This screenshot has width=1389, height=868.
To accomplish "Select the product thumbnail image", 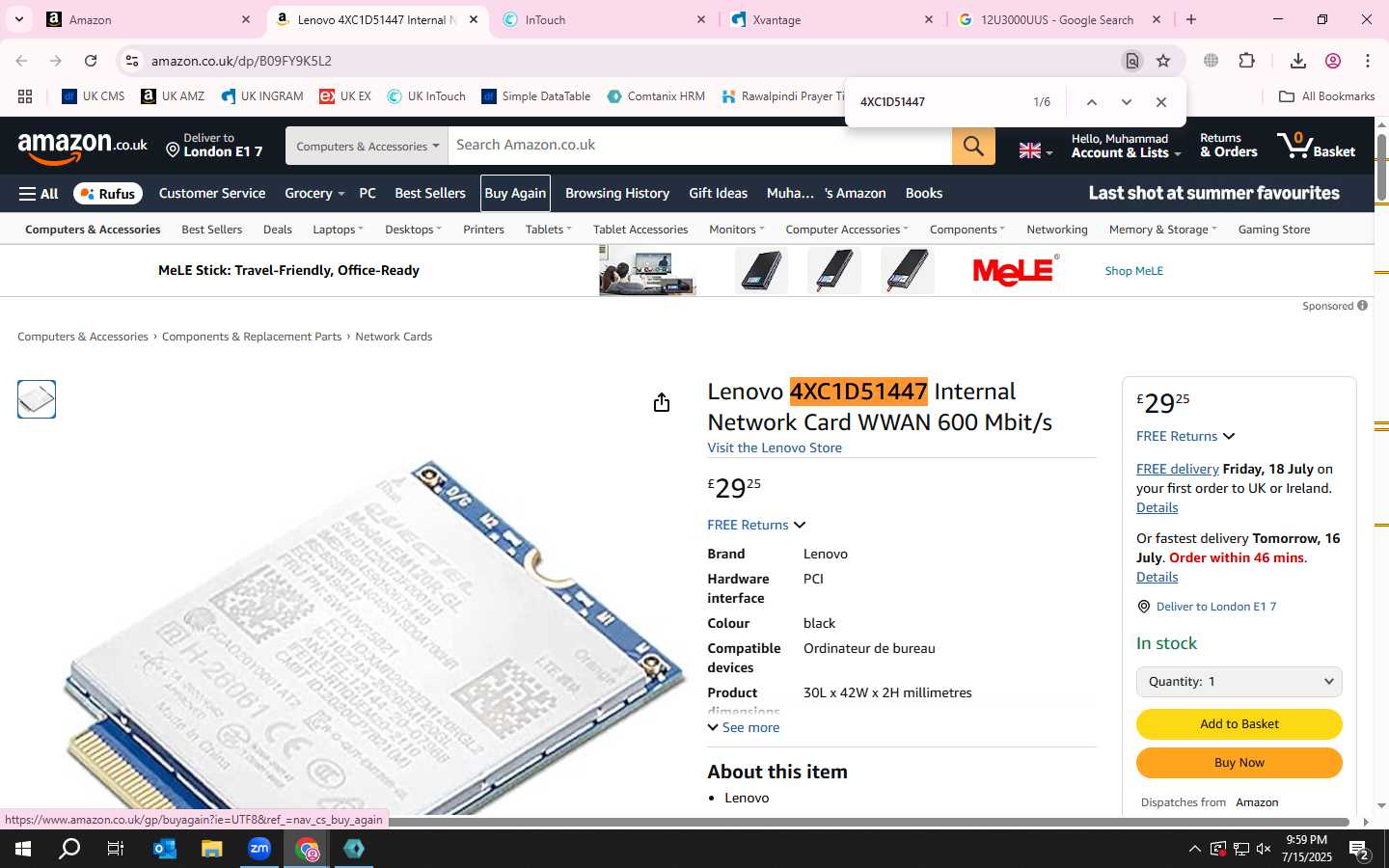I will [x=37, y=399].
